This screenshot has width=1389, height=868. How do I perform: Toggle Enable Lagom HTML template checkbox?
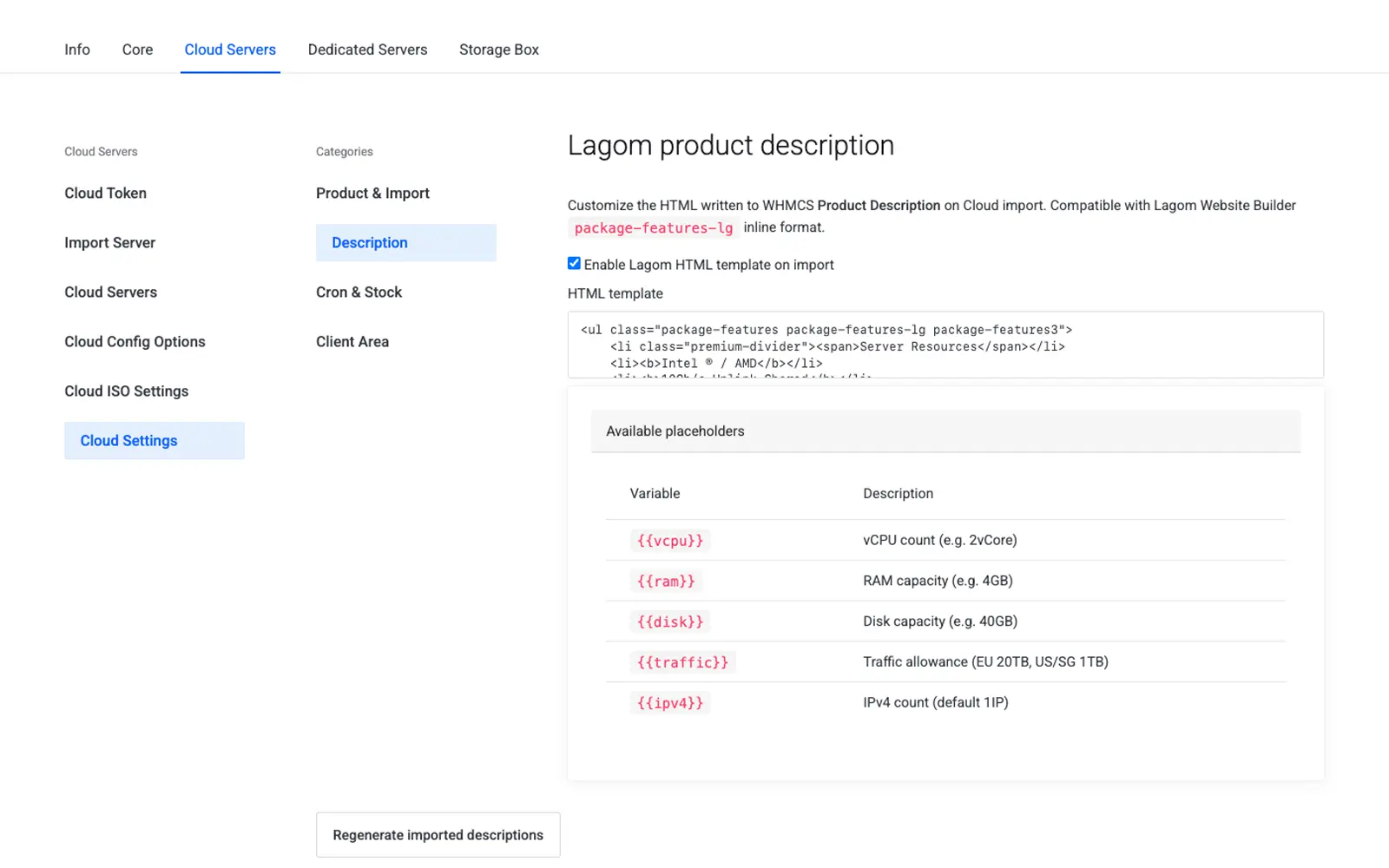pos(574,264)
